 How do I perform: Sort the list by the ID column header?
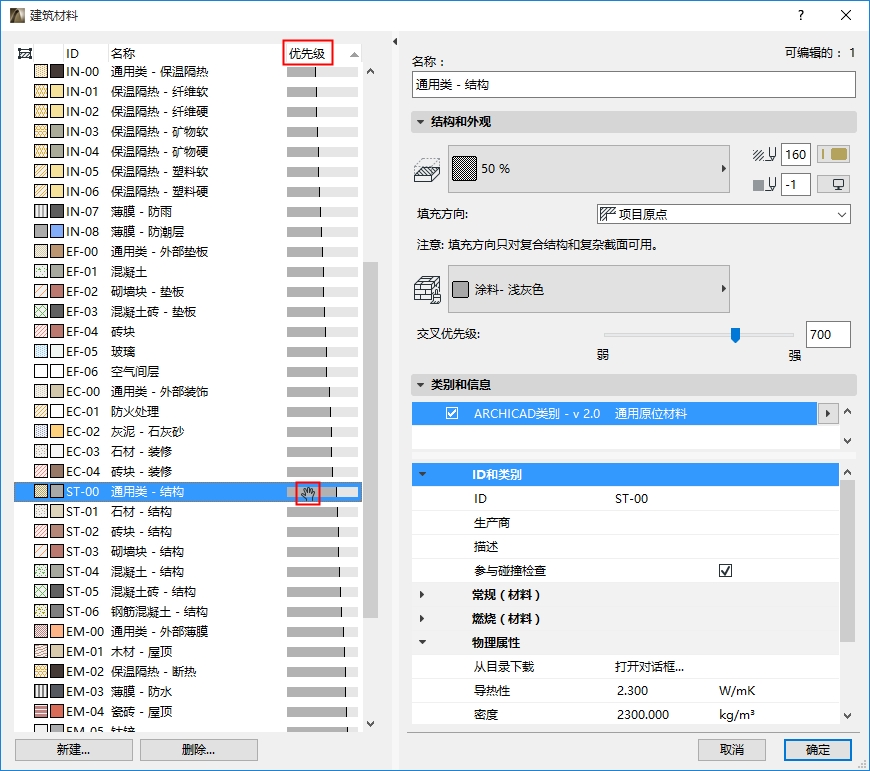coord(85,54)
